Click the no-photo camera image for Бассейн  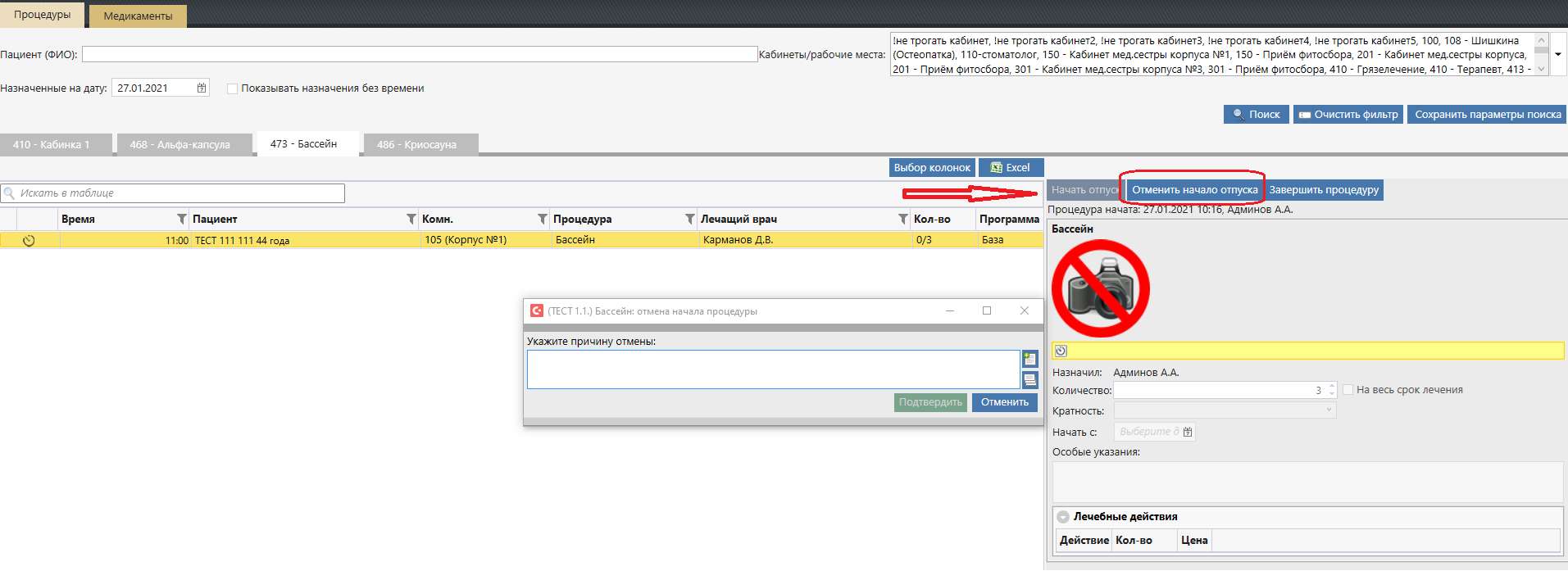pos(1100,288)
